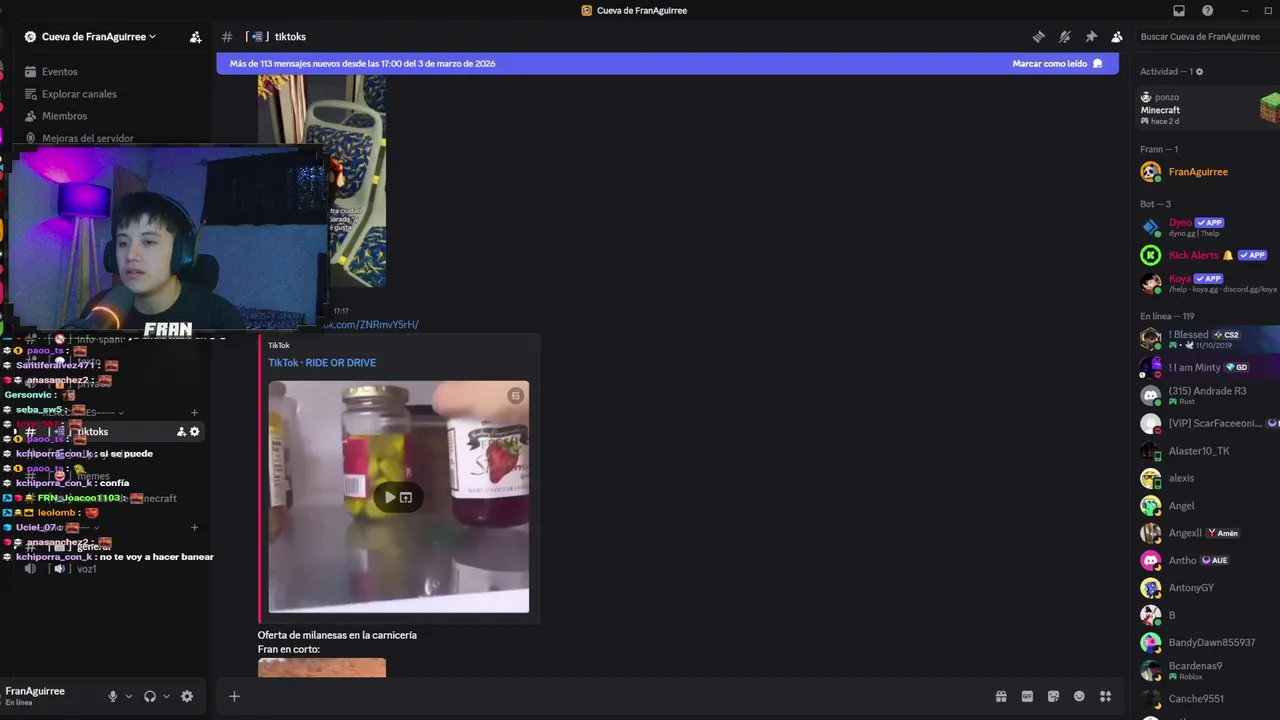Open the Dyno bot member entry
Screen dimensions: 1280x720
[x=1207, y=227]
